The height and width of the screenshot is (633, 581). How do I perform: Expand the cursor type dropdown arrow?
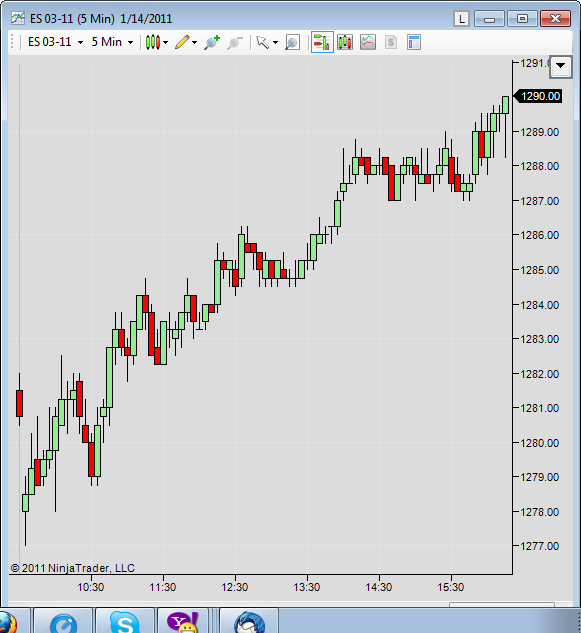(275, 42)
